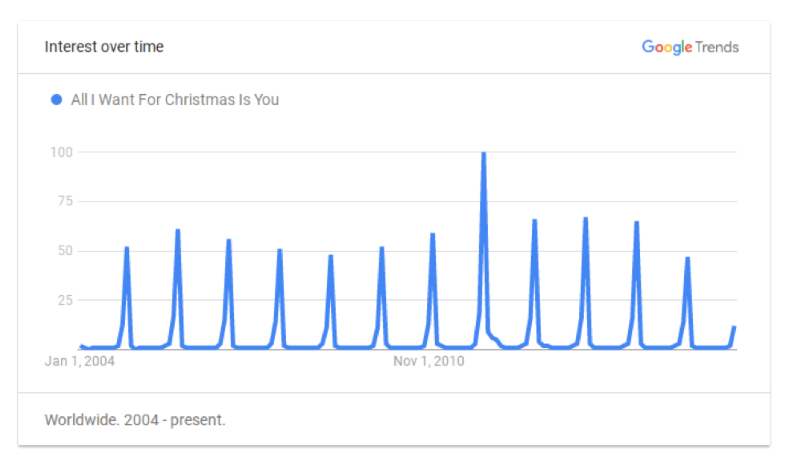The width and height of the screenshot is (802, 472).
Task: Click the peak just before the 100 spike
Action: click(433, 235)
